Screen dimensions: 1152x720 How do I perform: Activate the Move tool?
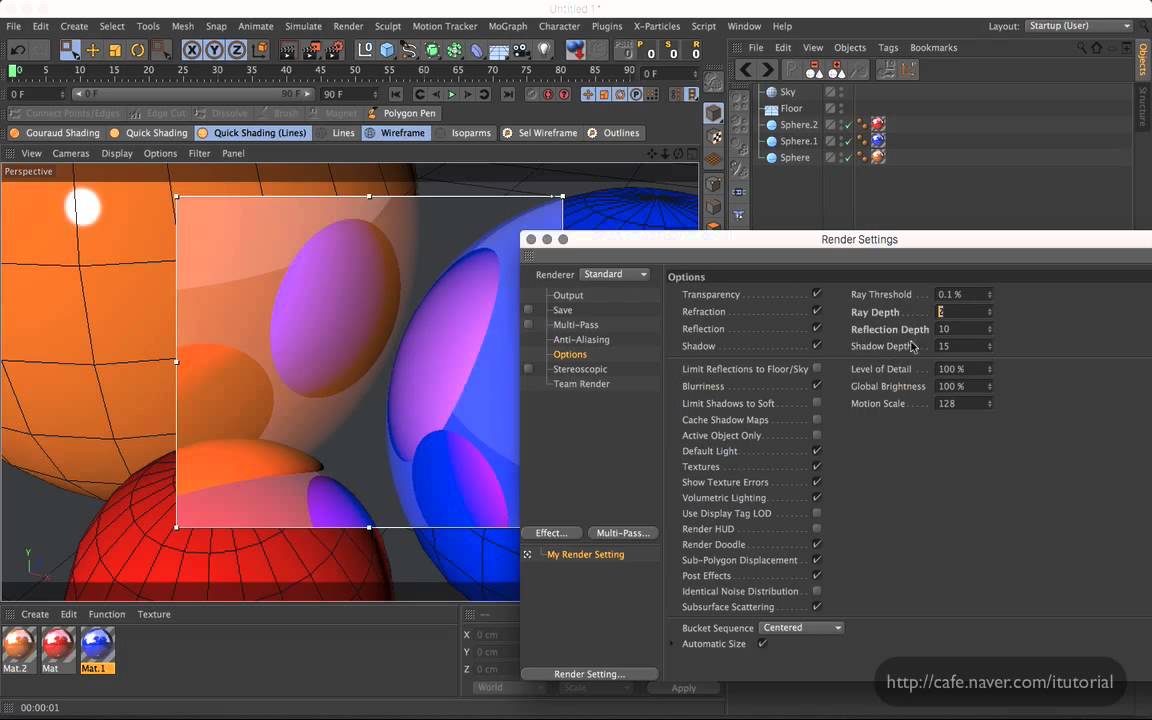tap(93, 50)
